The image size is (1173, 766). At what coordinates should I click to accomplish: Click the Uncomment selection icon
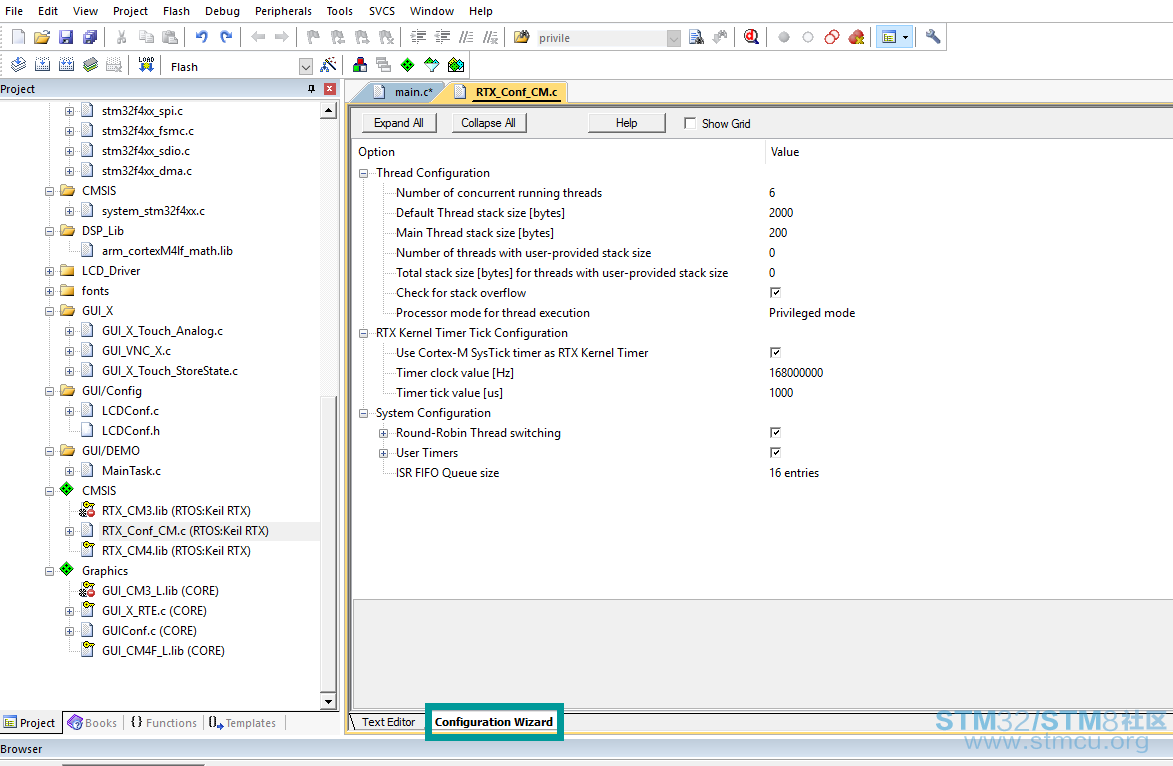coord(490,37)
